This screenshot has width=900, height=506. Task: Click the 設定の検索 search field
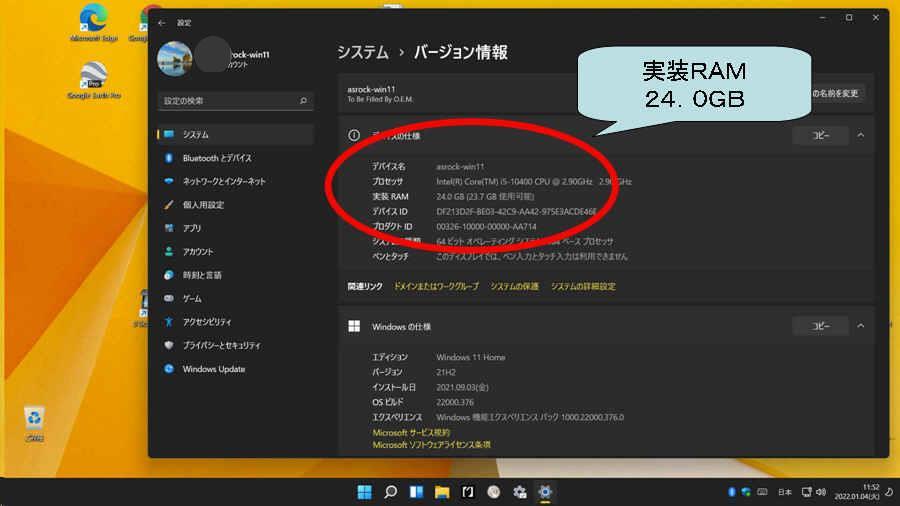click(235, 101)
